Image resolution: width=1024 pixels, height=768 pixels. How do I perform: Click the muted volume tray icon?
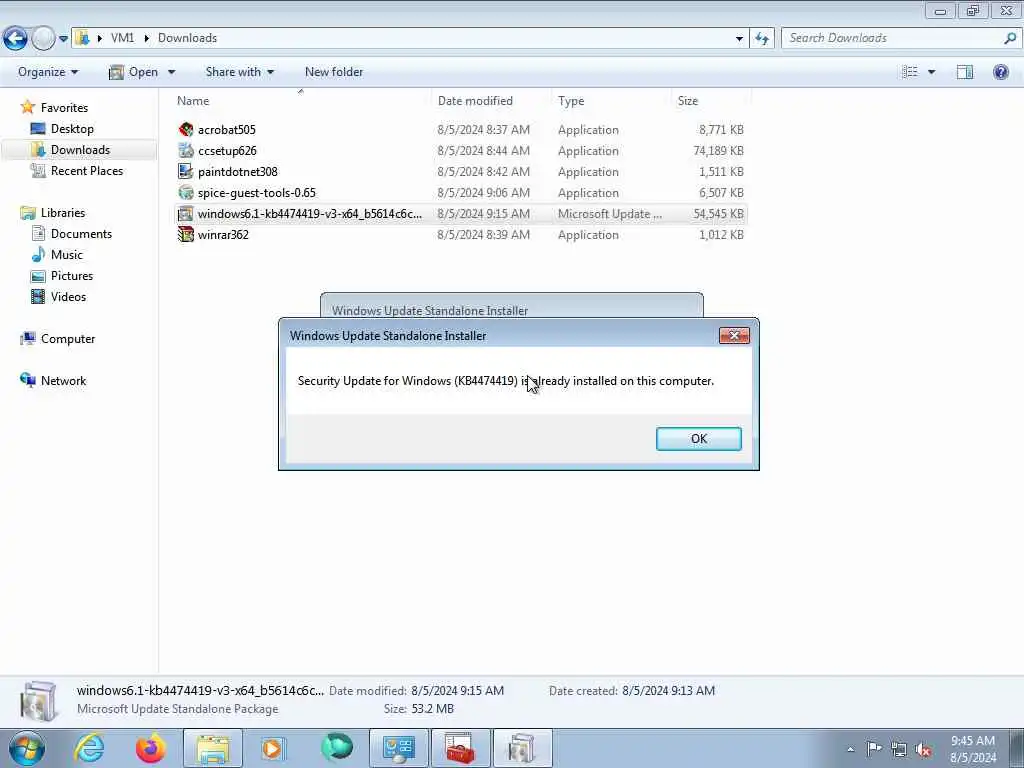coord(923,749)
